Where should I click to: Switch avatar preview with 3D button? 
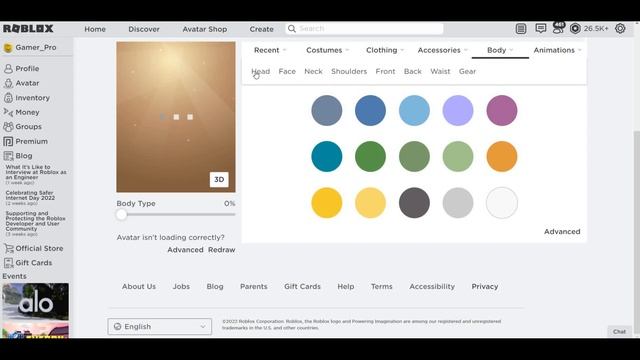coord(219,180)
